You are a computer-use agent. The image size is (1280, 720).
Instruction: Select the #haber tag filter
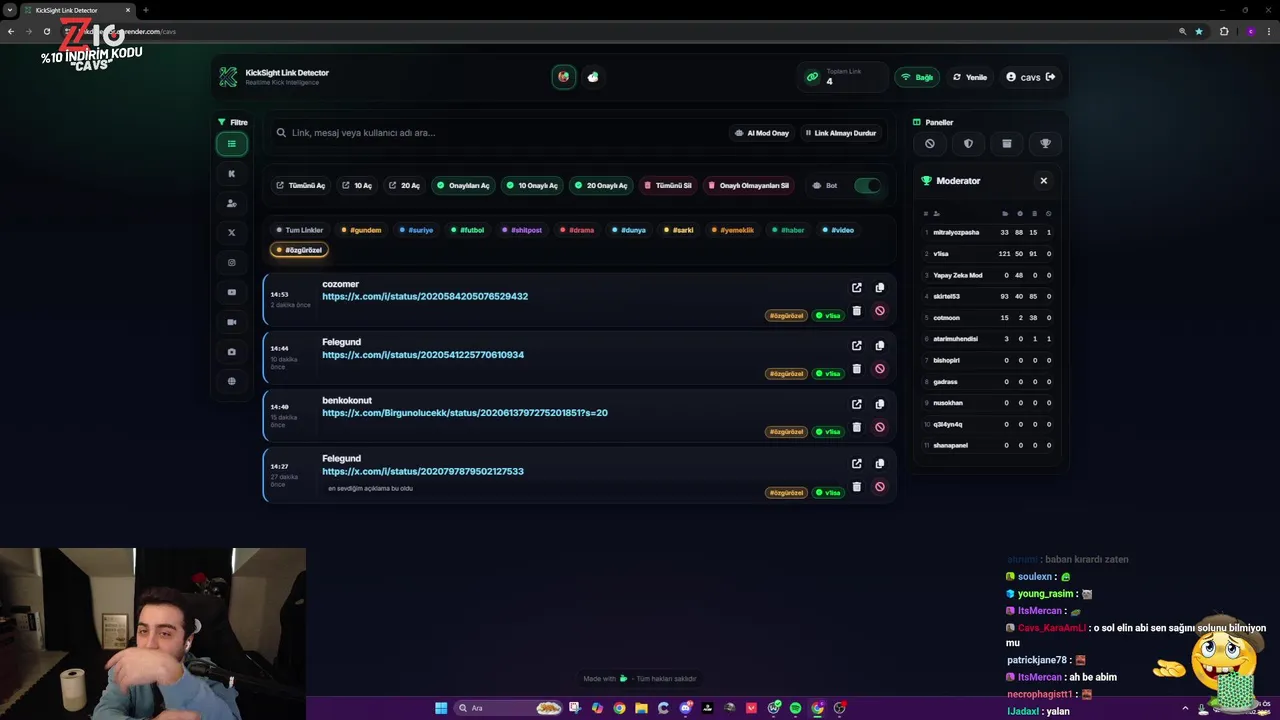tap(788, 230)
